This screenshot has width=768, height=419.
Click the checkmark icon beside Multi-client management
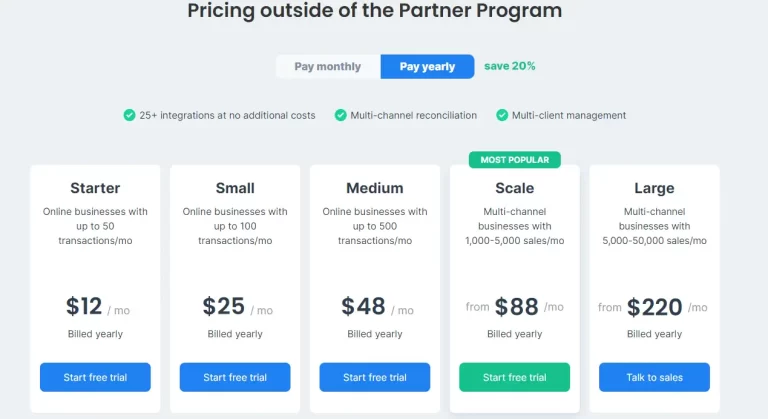coord(502,115)
